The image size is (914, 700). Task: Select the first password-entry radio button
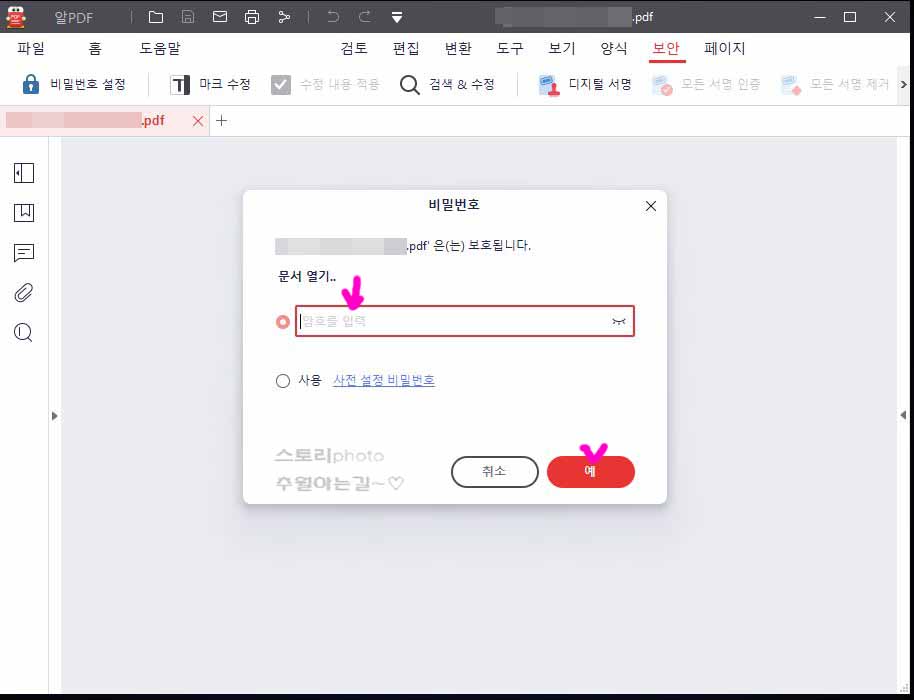coord(283,321)
